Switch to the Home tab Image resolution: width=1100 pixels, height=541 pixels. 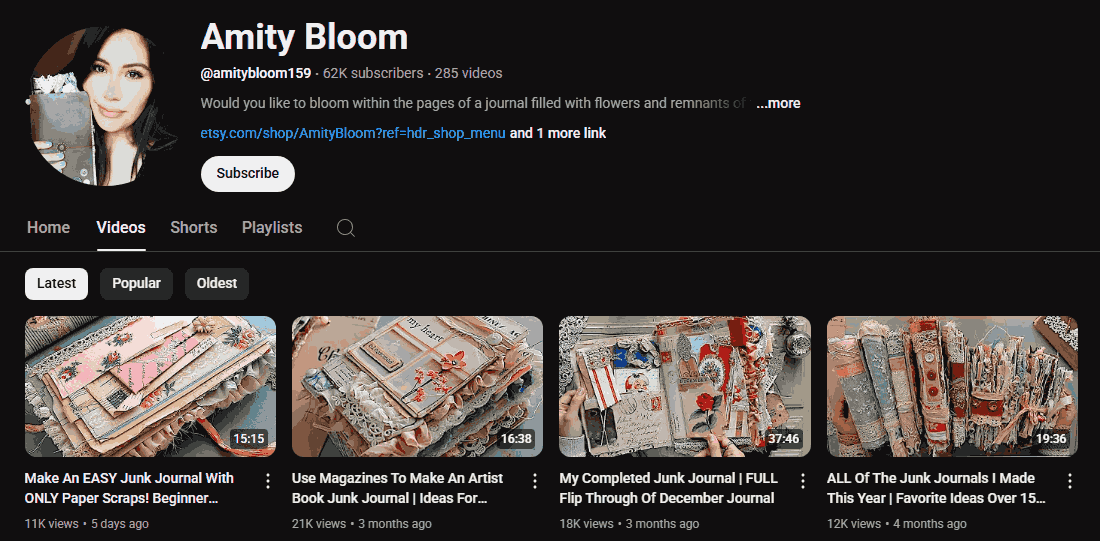click(48, 228)
